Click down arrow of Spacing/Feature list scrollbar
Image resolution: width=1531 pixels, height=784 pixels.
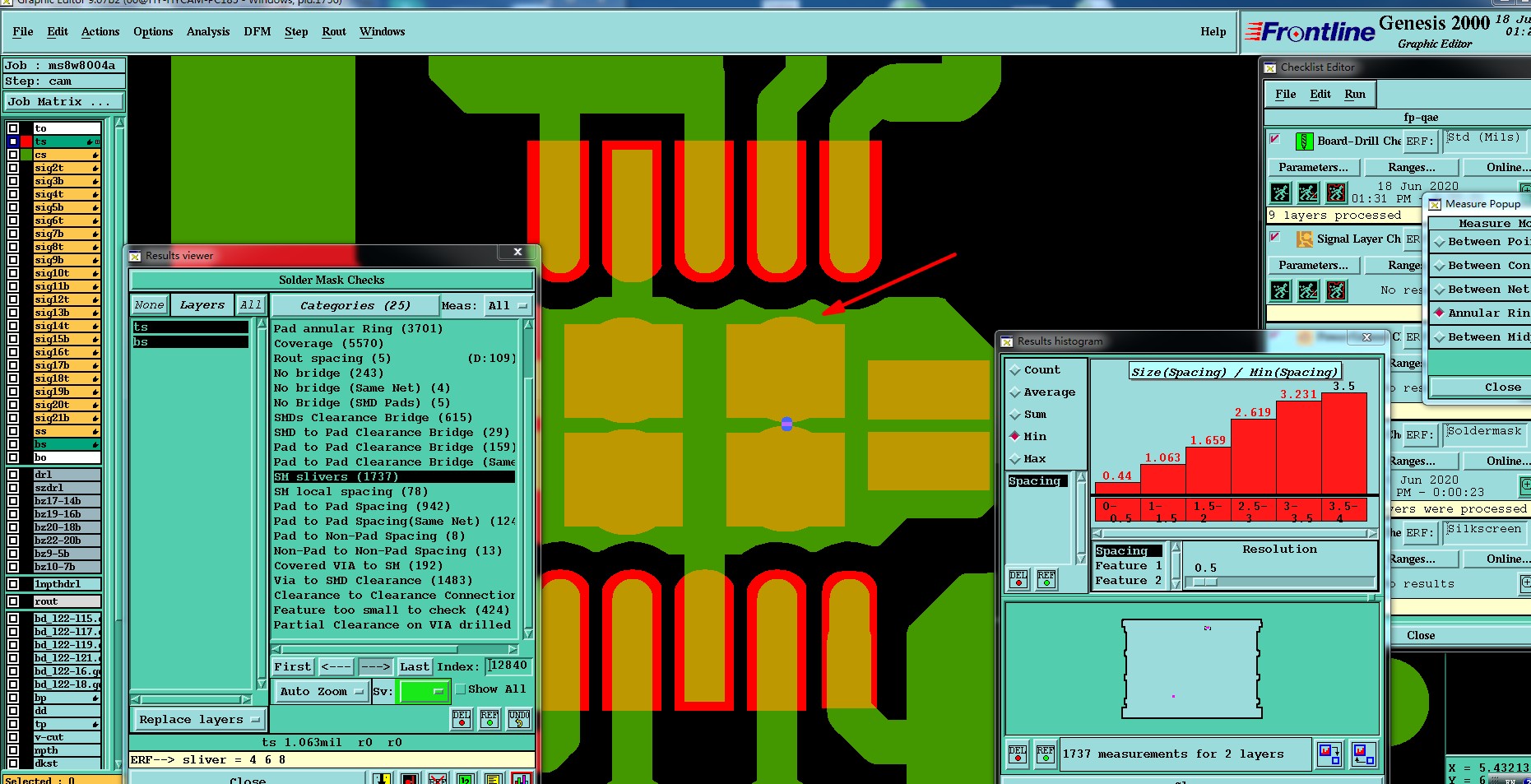[x=1176, y=582]
